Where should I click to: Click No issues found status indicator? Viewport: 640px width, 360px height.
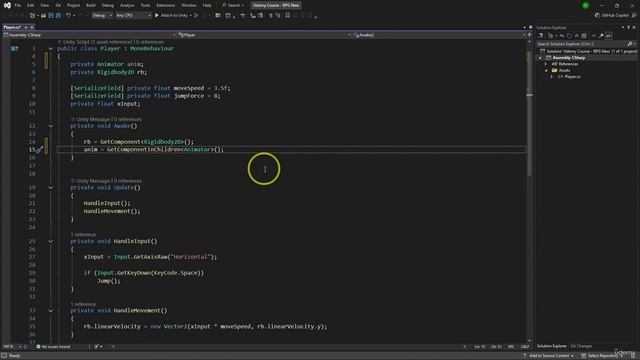[x=53, y=347]
